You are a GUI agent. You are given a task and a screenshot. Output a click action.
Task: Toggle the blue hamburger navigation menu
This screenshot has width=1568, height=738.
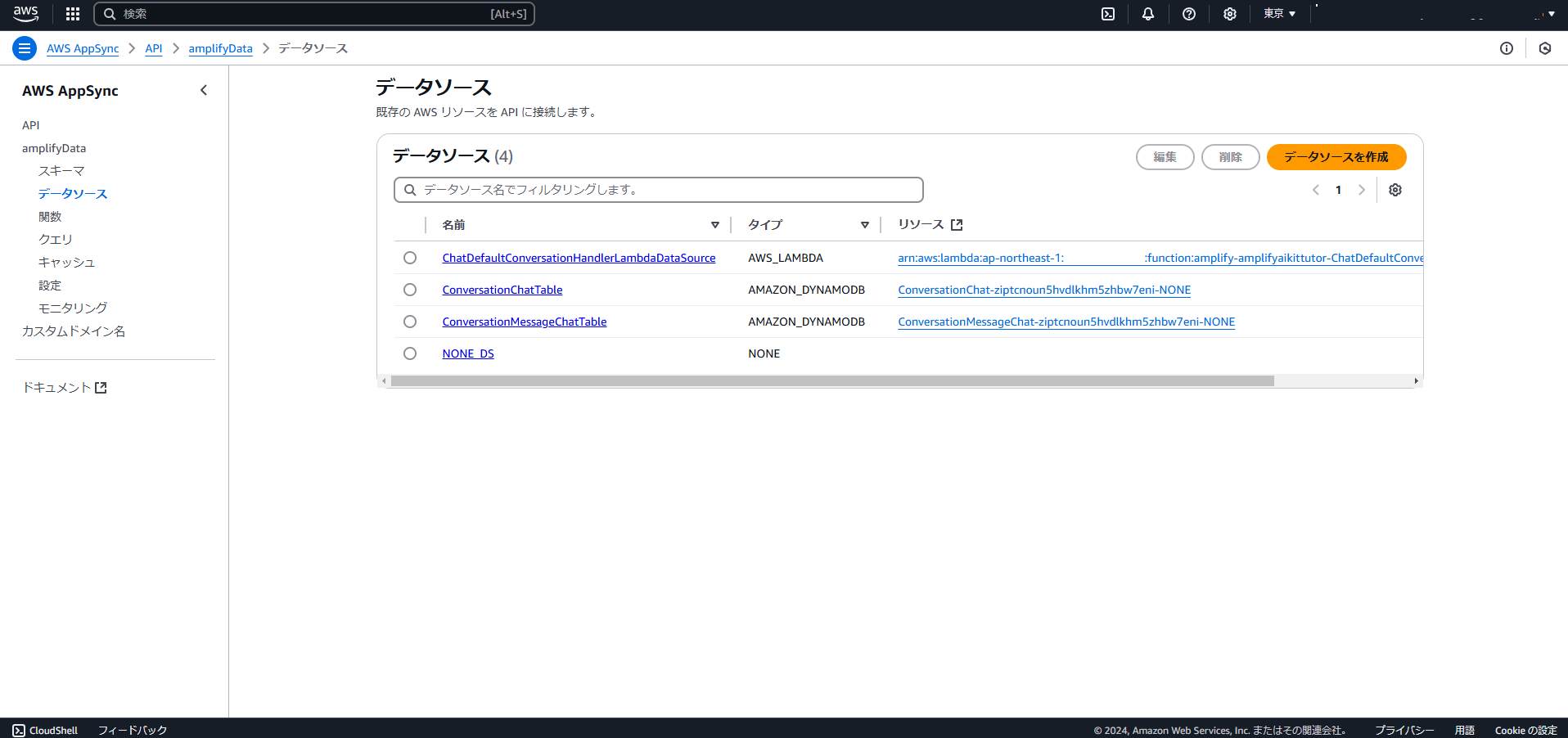(x=25, y=48)
